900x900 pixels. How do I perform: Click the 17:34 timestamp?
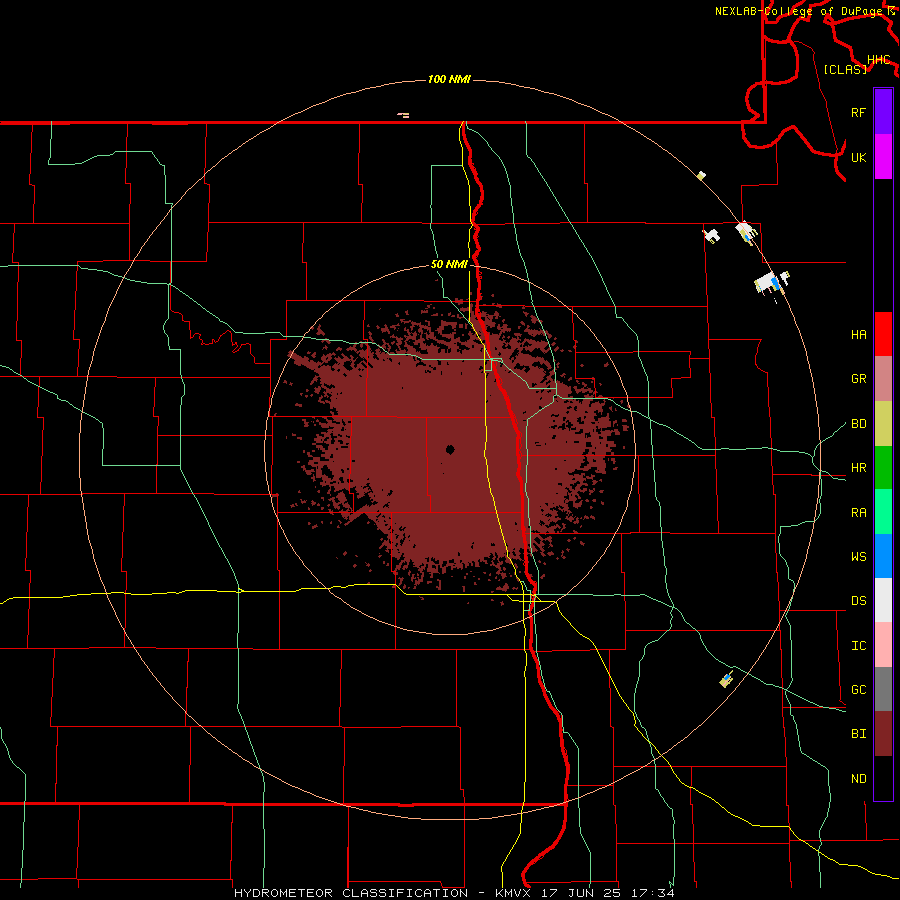coord(653,893)
